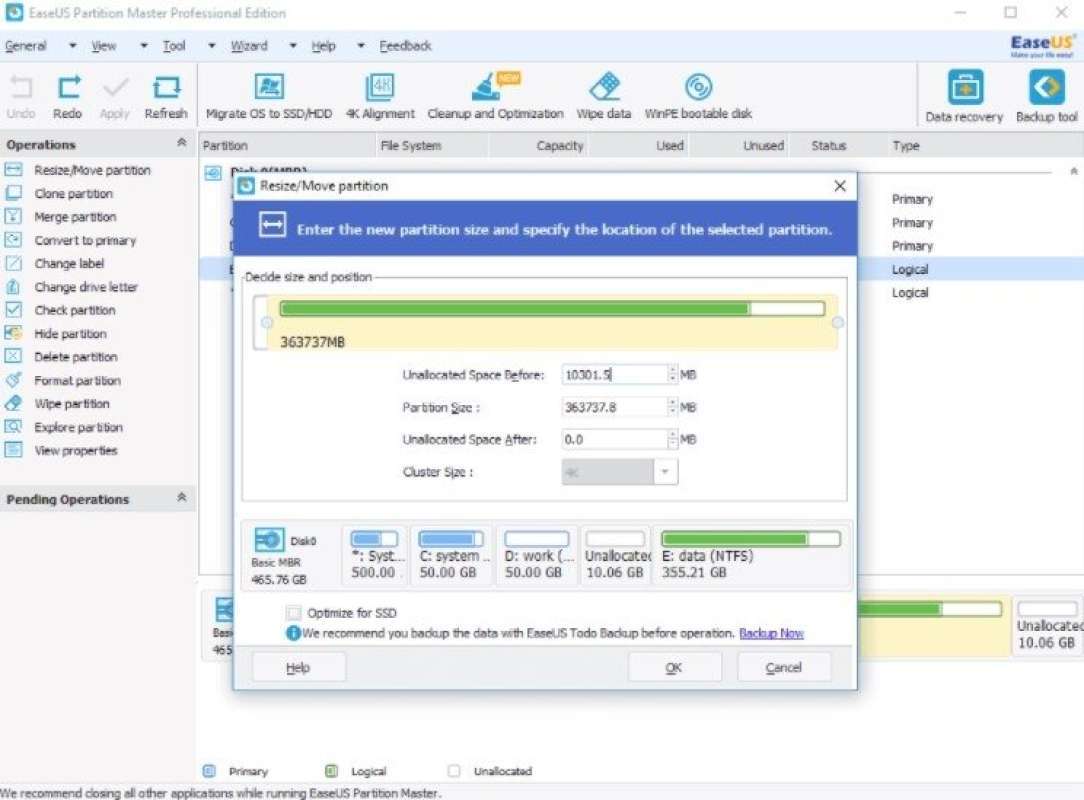
Task: Enable the Optimize for SSD checkbox
Action: point(294,612)
